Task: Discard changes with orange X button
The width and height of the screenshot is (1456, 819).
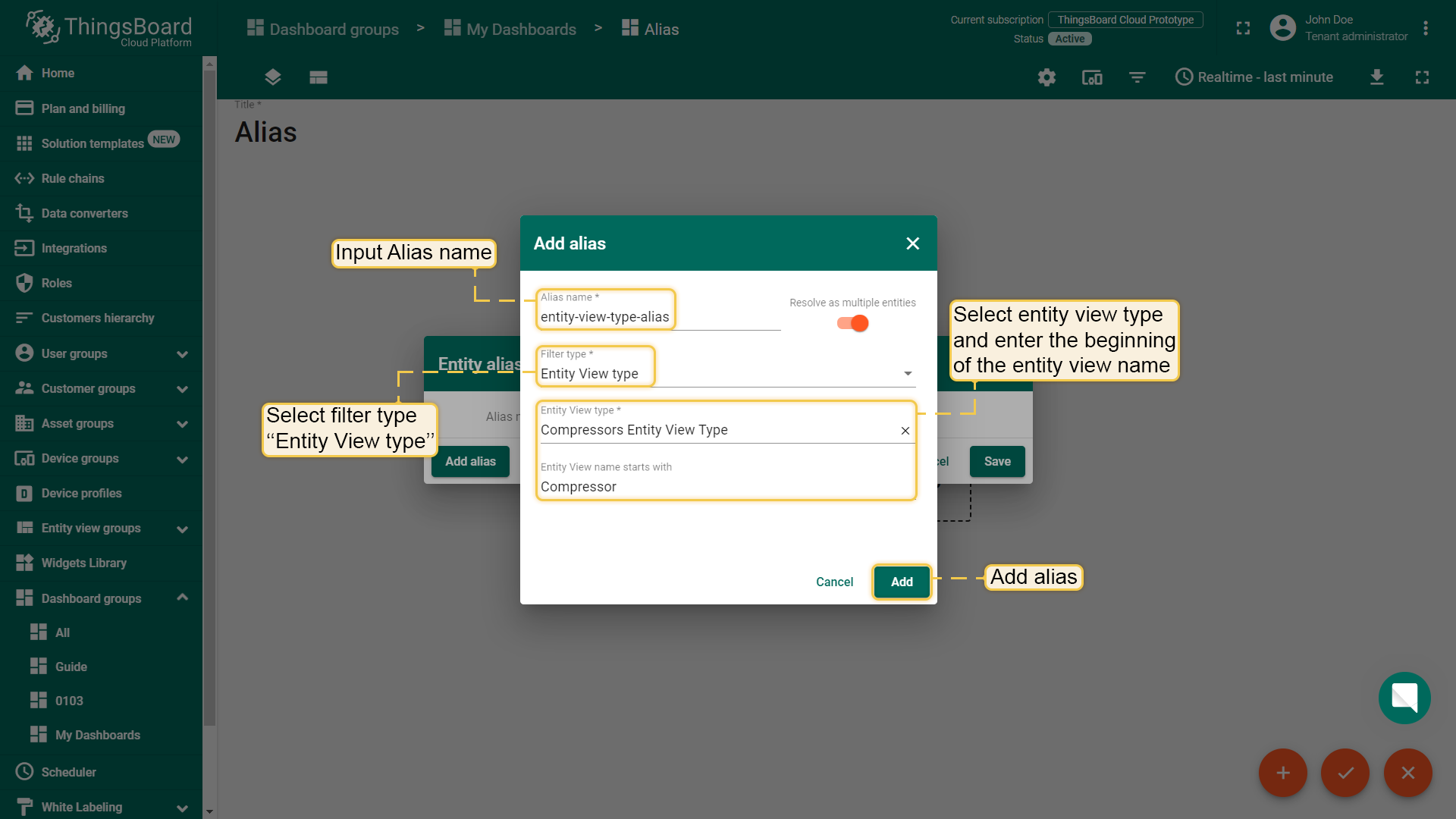Action: (x=1408, y=773)
